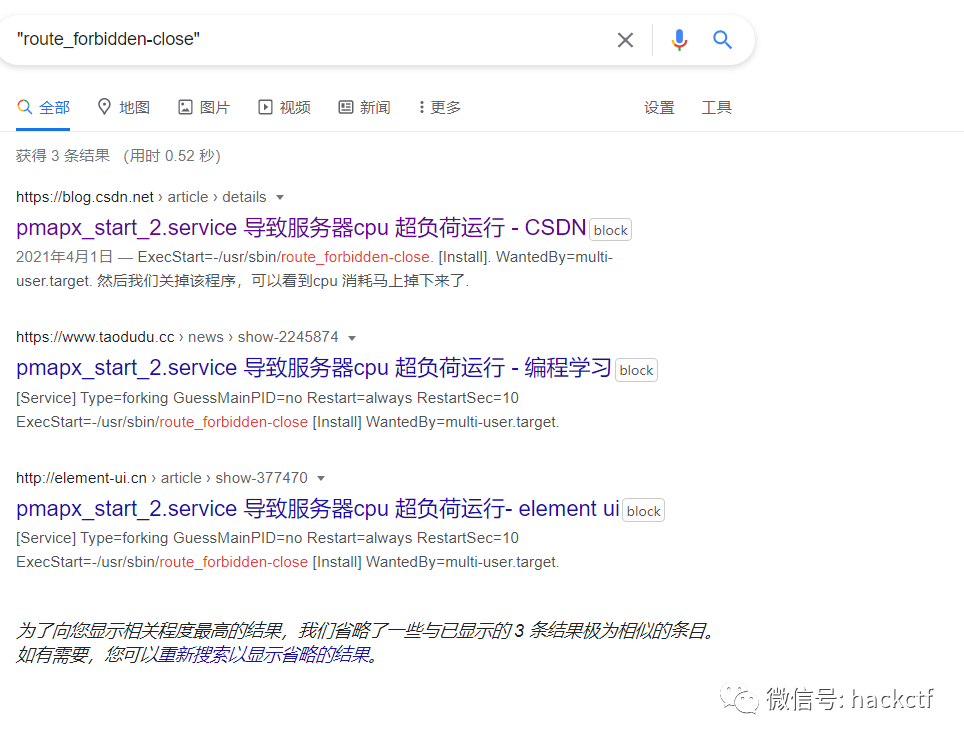Open the 编程学习 result title link
Image resolution: width=964 pixels, height=742 pixels.
pyautogui.click(x=314, y=368)
